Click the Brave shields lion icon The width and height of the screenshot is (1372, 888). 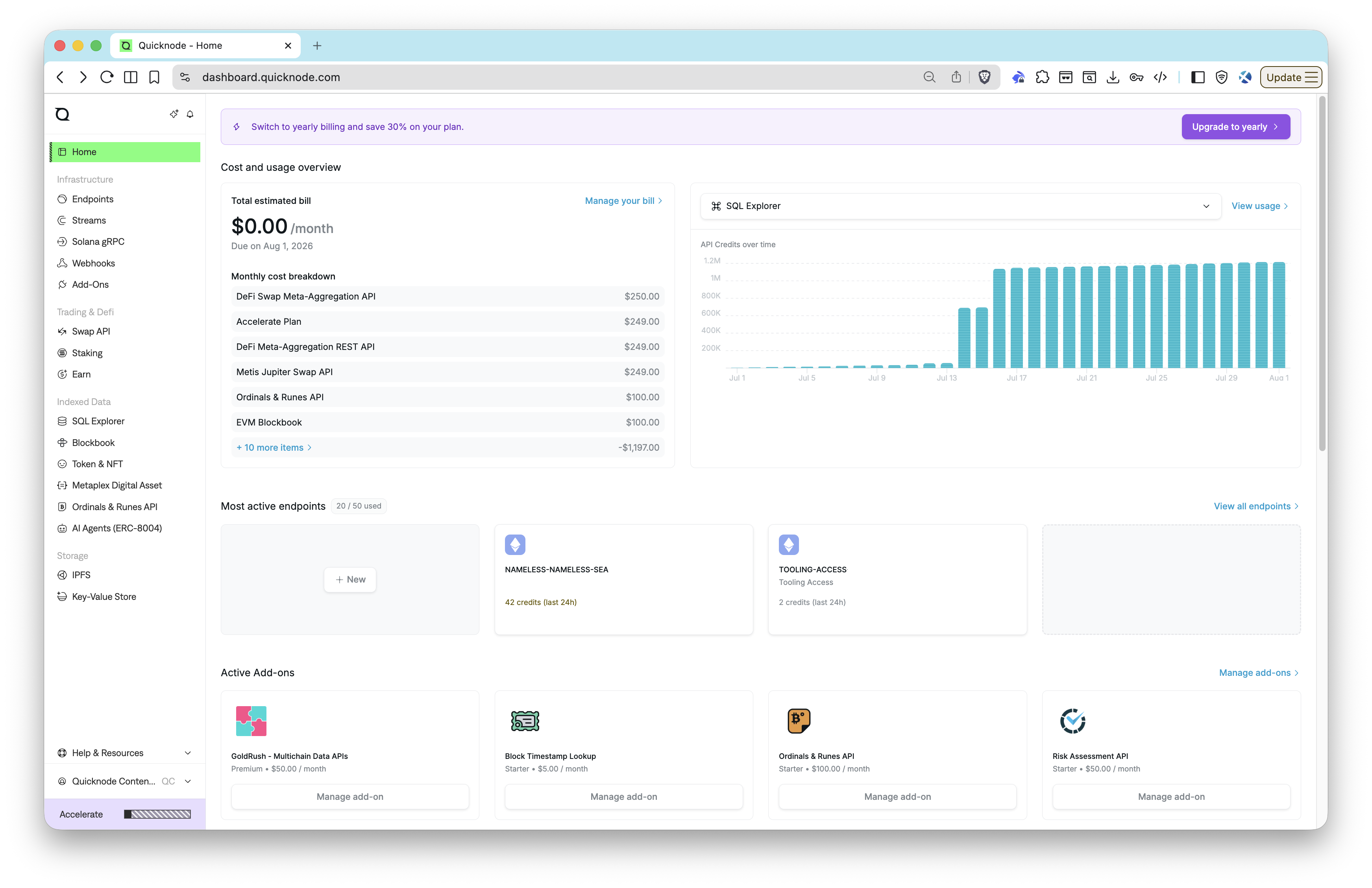[x=985, y=77]
